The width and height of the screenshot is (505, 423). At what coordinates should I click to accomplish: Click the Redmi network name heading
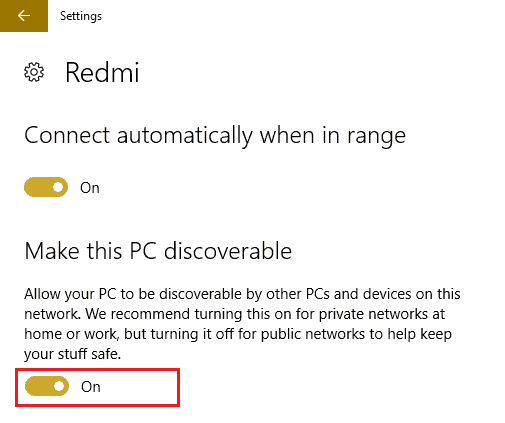(x=102, y=72)
